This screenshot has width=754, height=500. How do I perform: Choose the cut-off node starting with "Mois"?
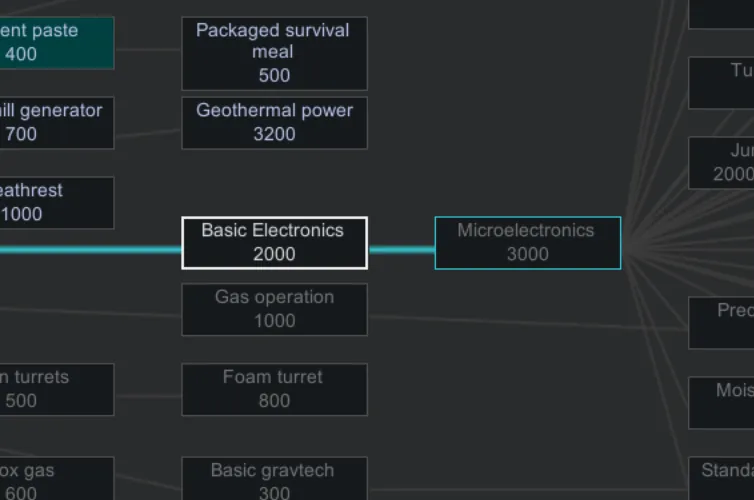click(x=722, y=402)
